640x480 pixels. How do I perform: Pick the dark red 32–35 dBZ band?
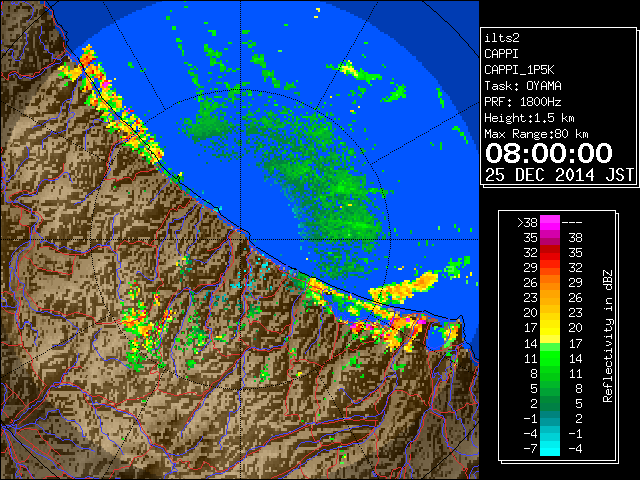click(x=550, y=253)
